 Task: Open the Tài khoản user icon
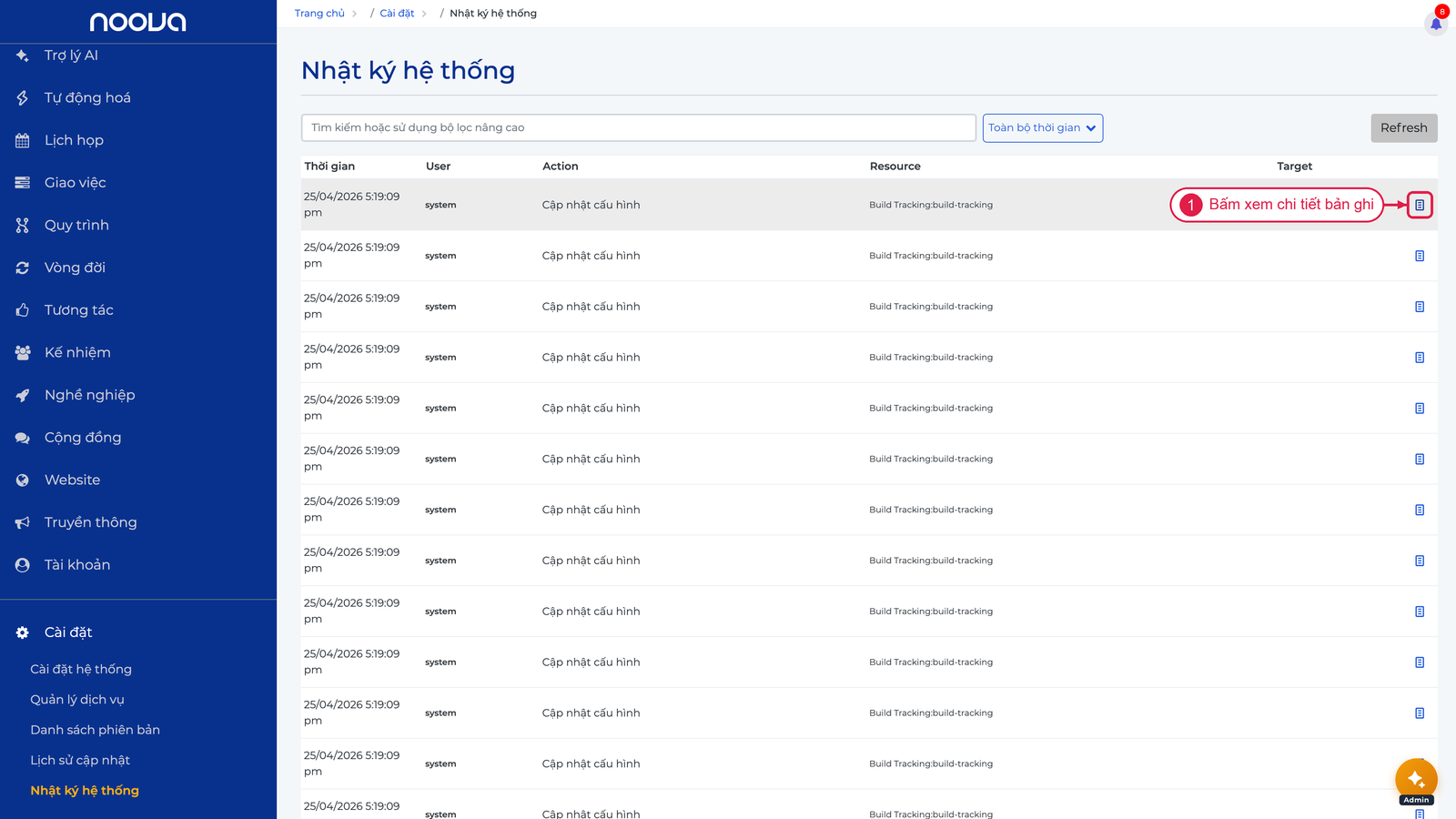pyautogui.click(x=23, y=565)
